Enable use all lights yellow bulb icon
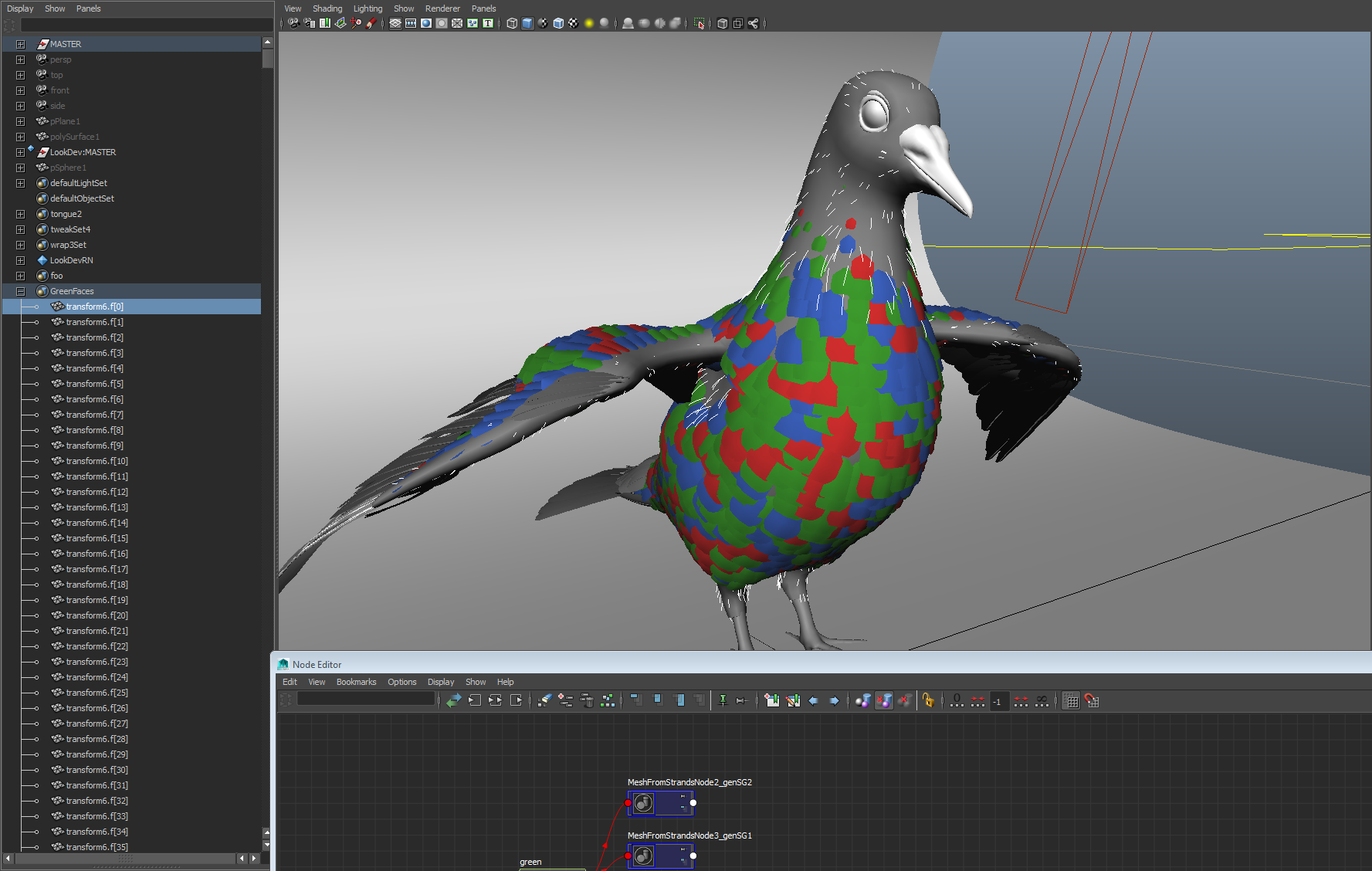This screenshot has height=871, width=1372. (589, 23)
